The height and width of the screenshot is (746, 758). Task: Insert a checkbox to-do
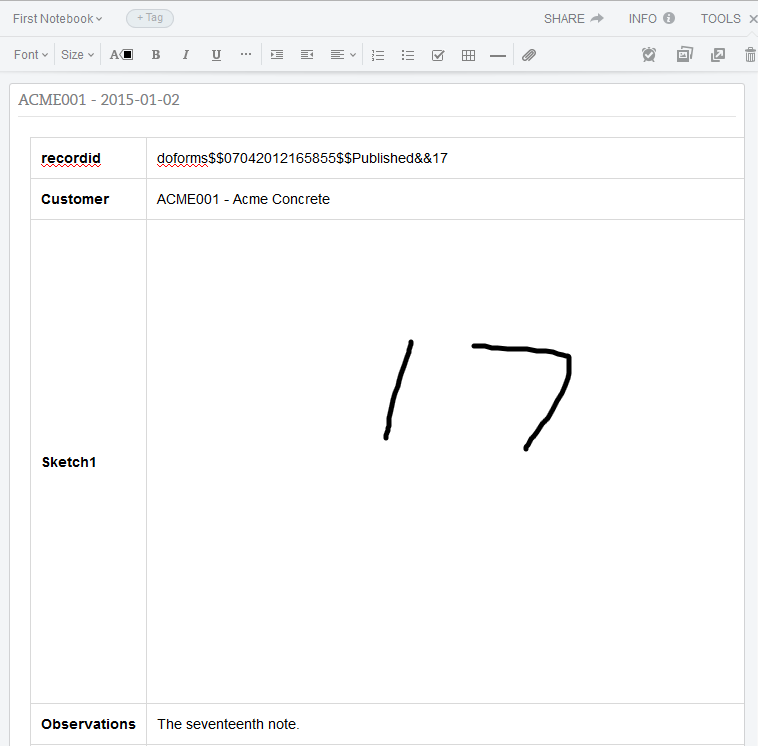pos(438,55)
